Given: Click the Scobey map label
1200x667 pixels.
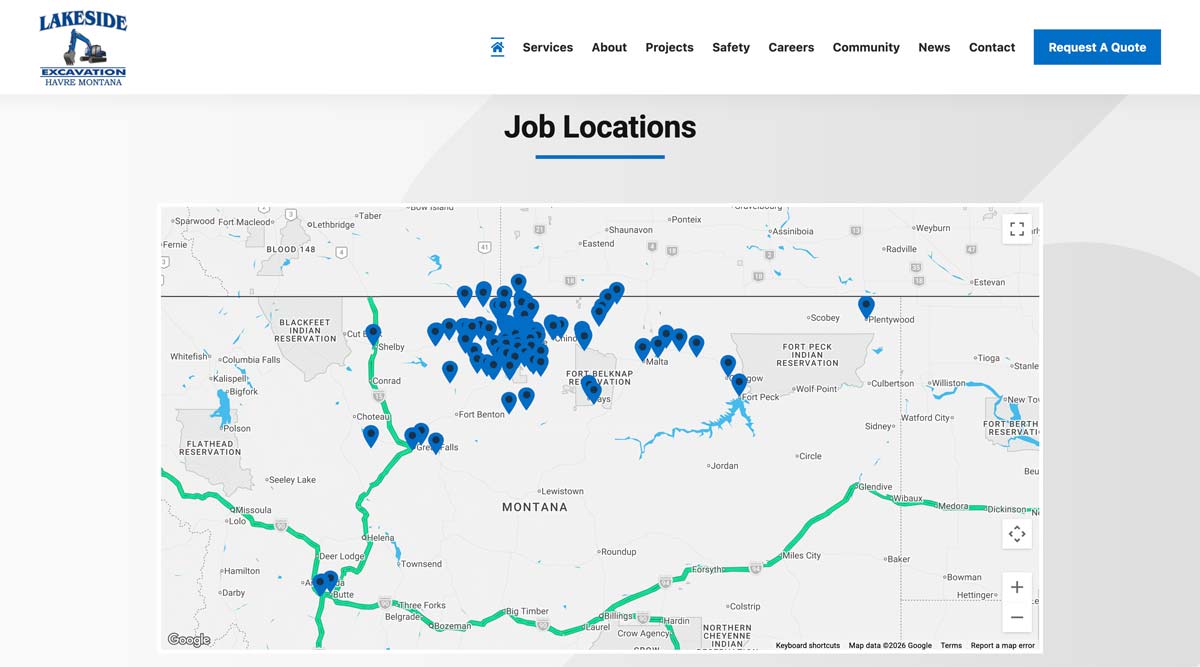Looking at the screenshot, I should point(825,318).
